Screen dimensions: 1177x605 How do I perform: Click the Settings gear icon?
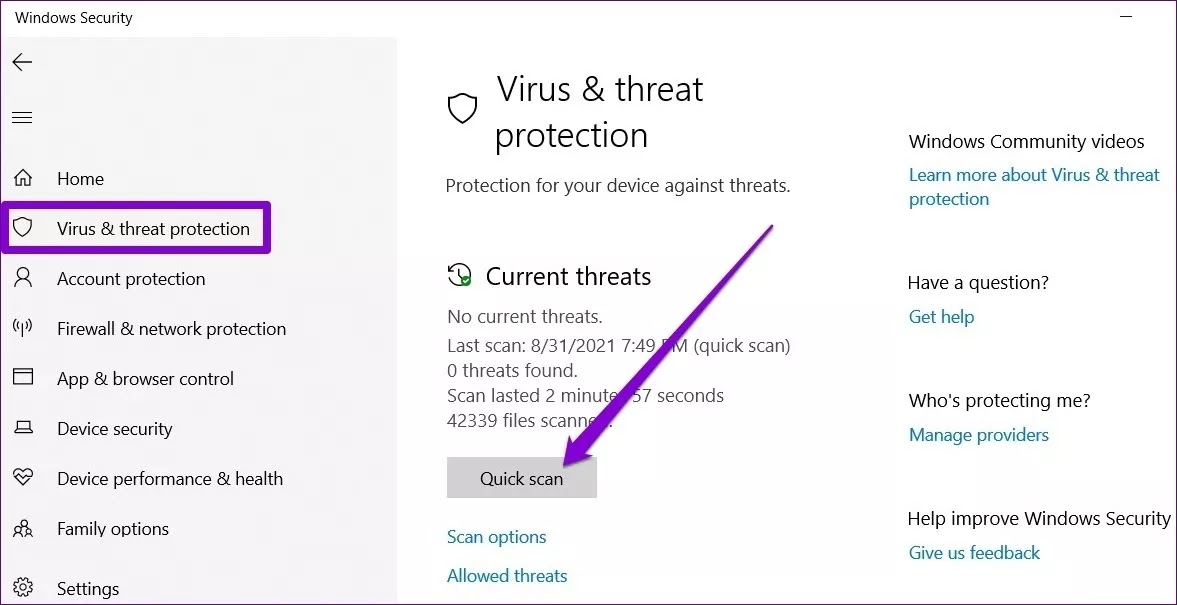23,588
